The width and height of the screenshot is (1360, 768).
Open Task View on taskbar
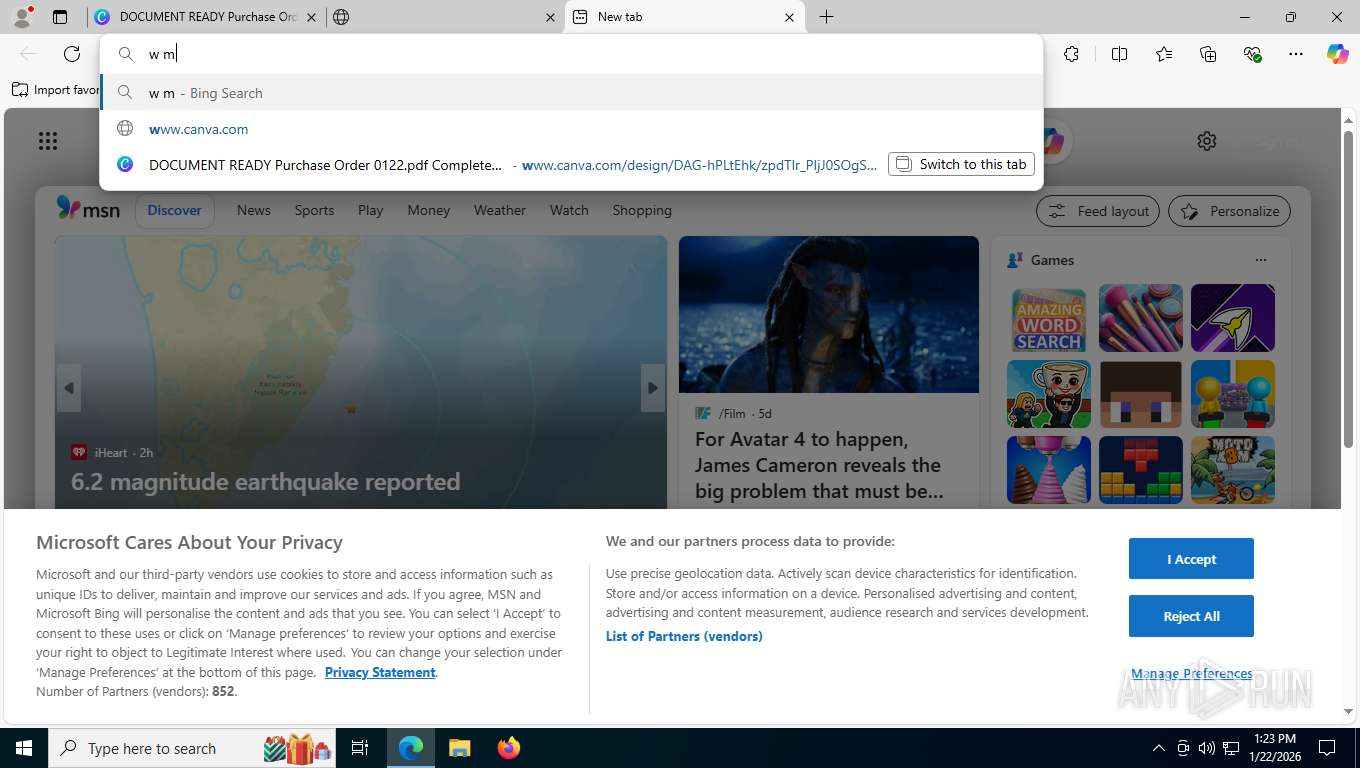coord(360,748)
